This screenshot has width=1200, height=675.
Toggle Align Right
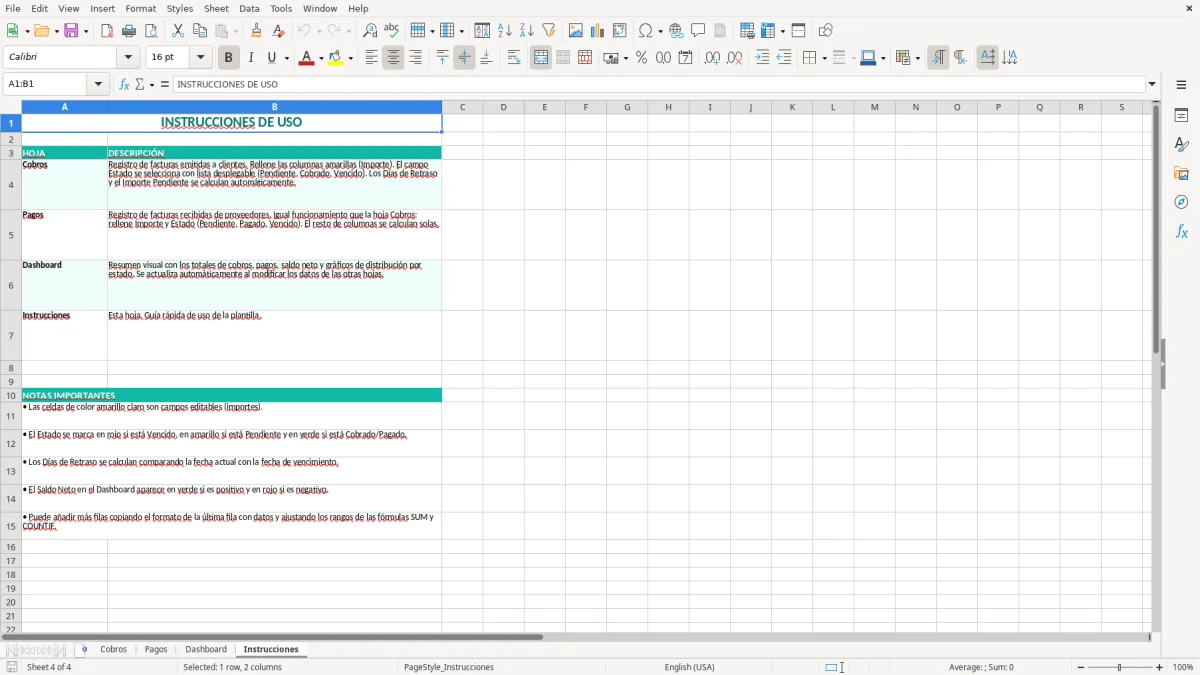pyautogui.click(x=415, y=58)
